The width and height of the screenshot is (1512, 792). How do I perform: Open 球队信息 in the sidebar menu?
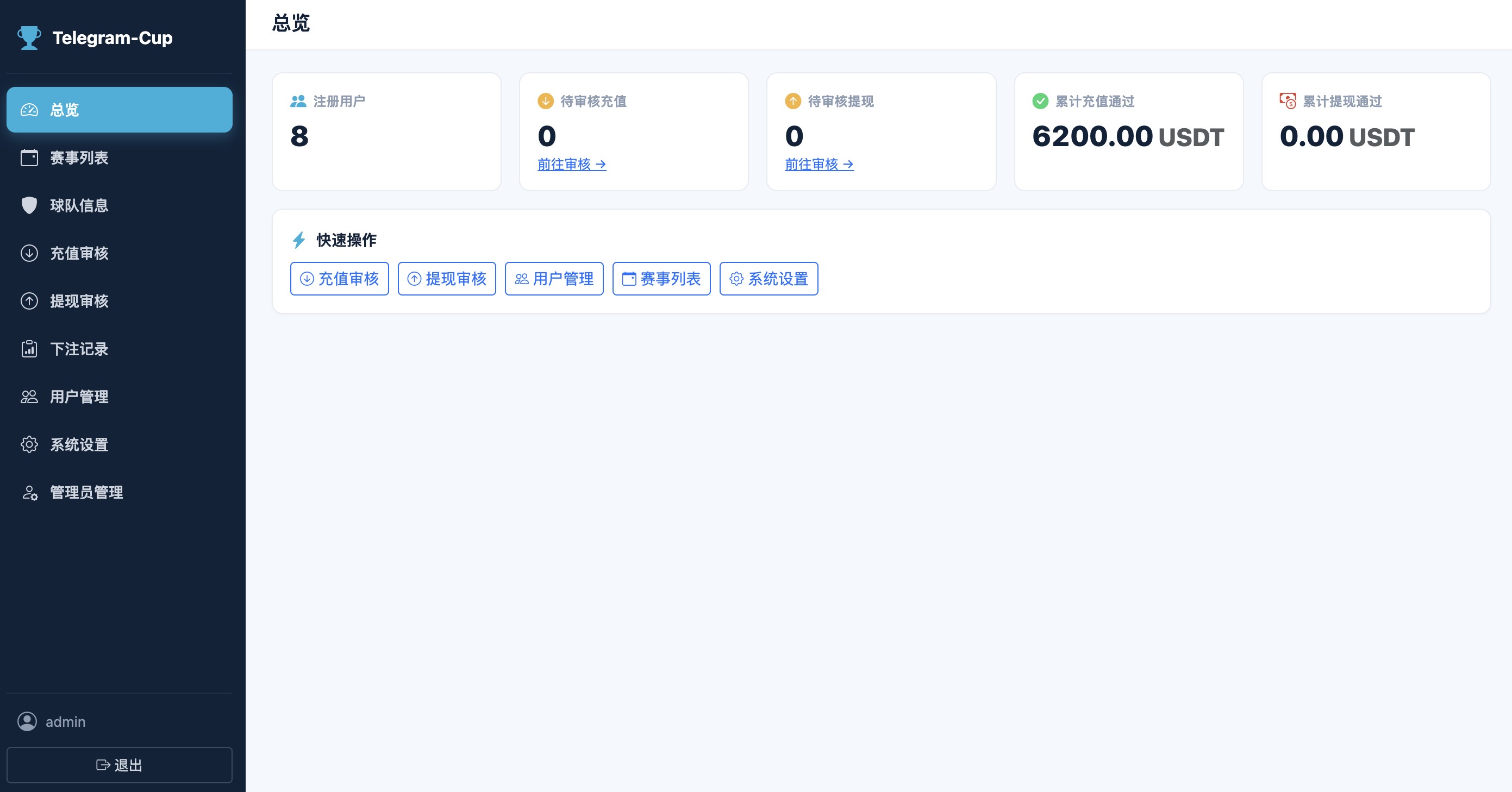click(119, 205)
